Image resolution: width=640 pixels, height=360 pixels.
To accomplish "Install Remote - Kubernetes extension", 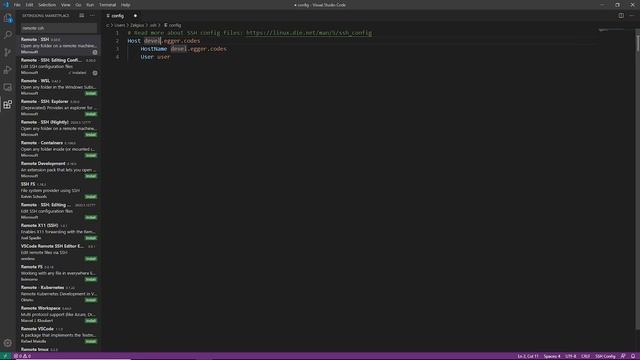I will click(91, 300).
